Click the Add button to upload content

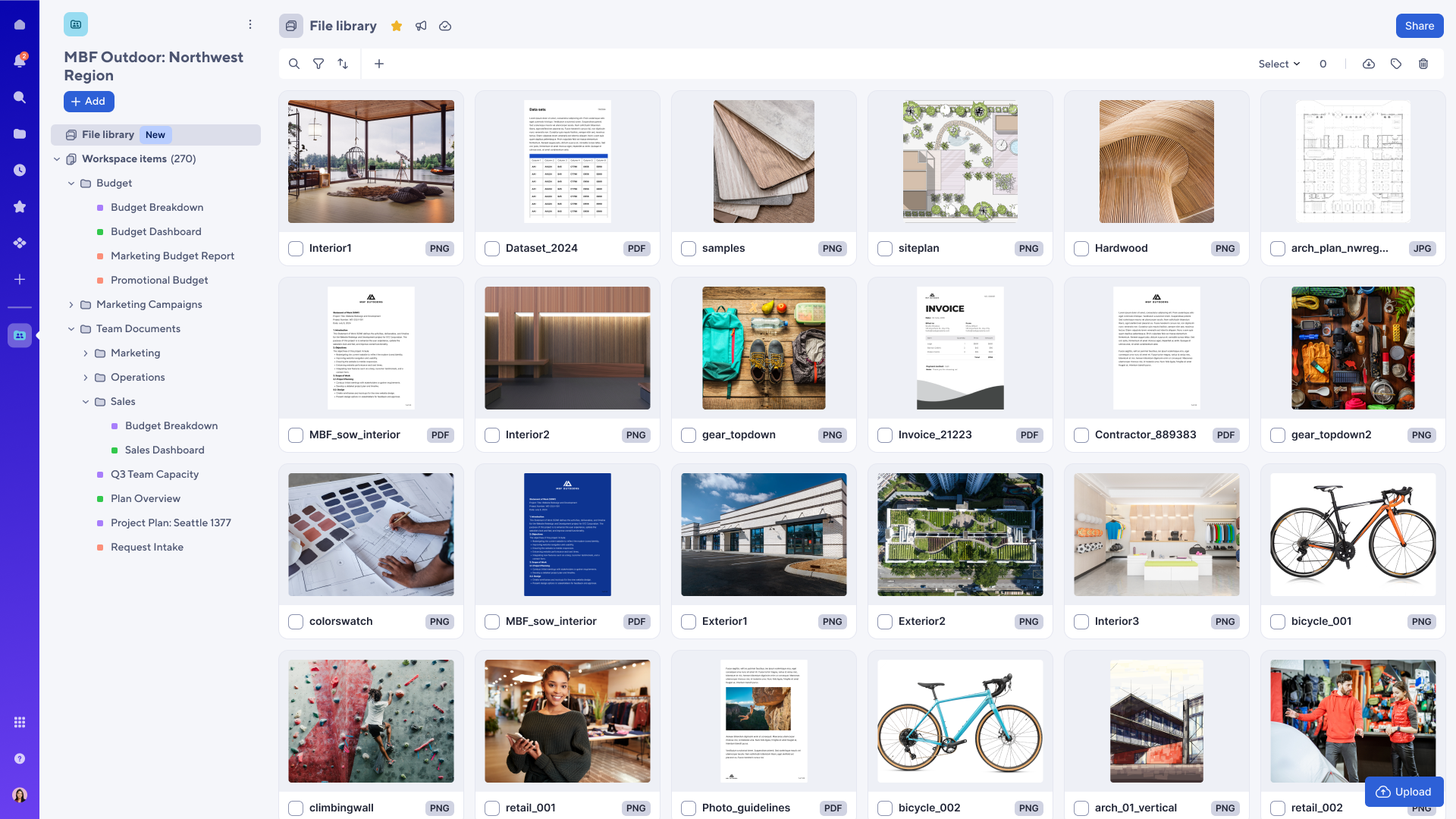(x=89, y=102)
